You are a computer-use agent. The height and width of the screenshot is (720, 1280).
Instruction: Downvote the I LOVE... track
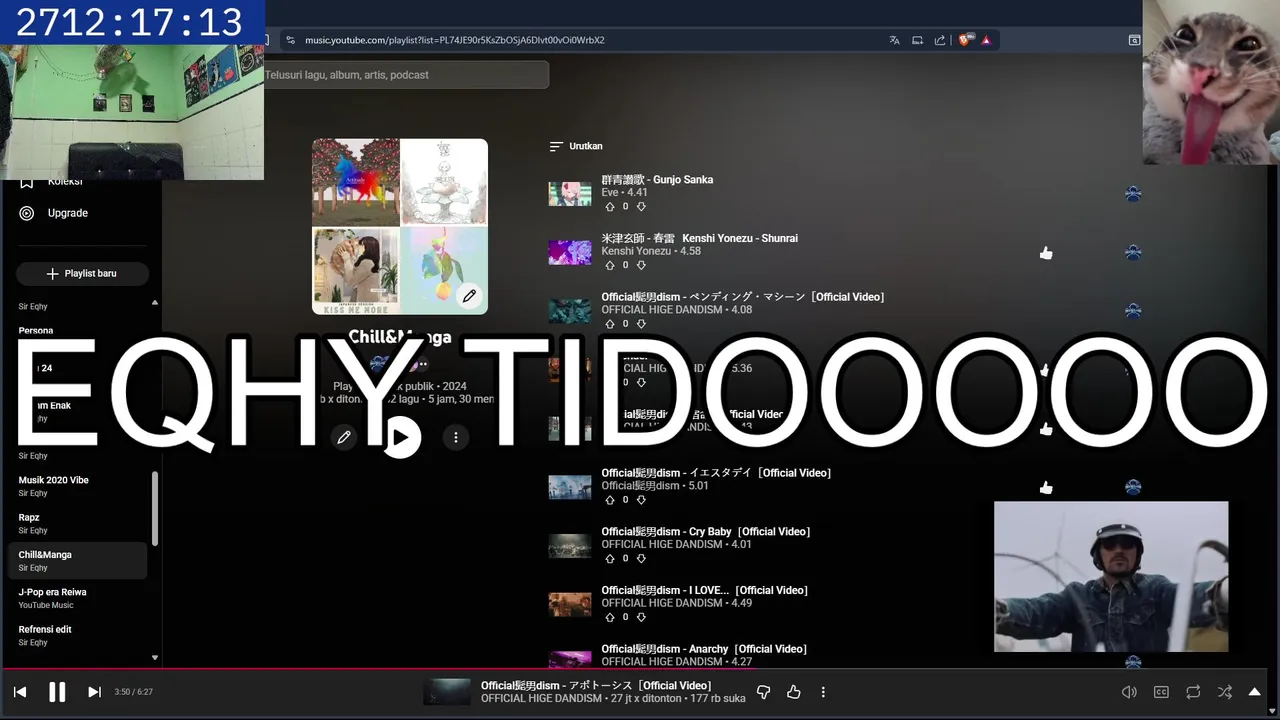coord(641,617)
